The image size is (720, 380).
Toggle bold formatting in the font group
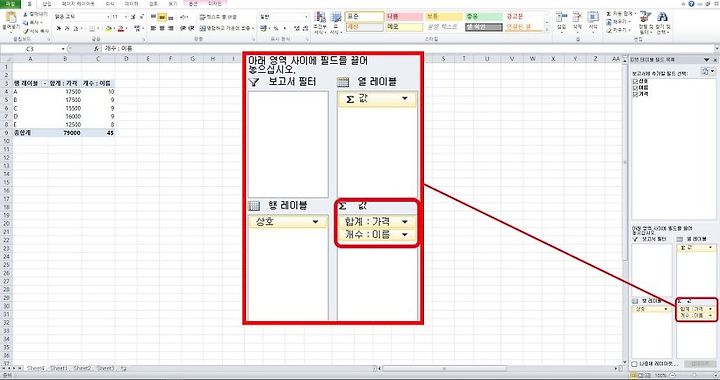point(59,28)
